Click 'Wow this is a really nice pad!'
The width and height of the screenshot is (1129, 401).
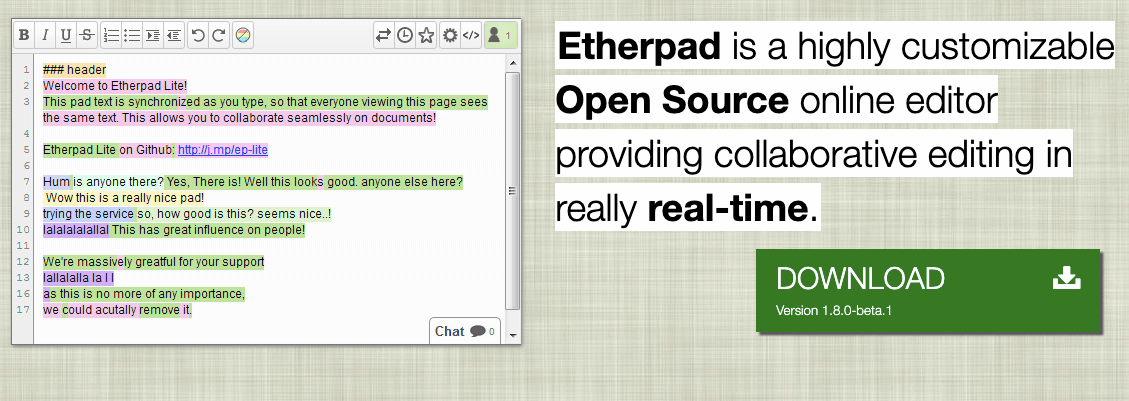[x=125, y=197]
